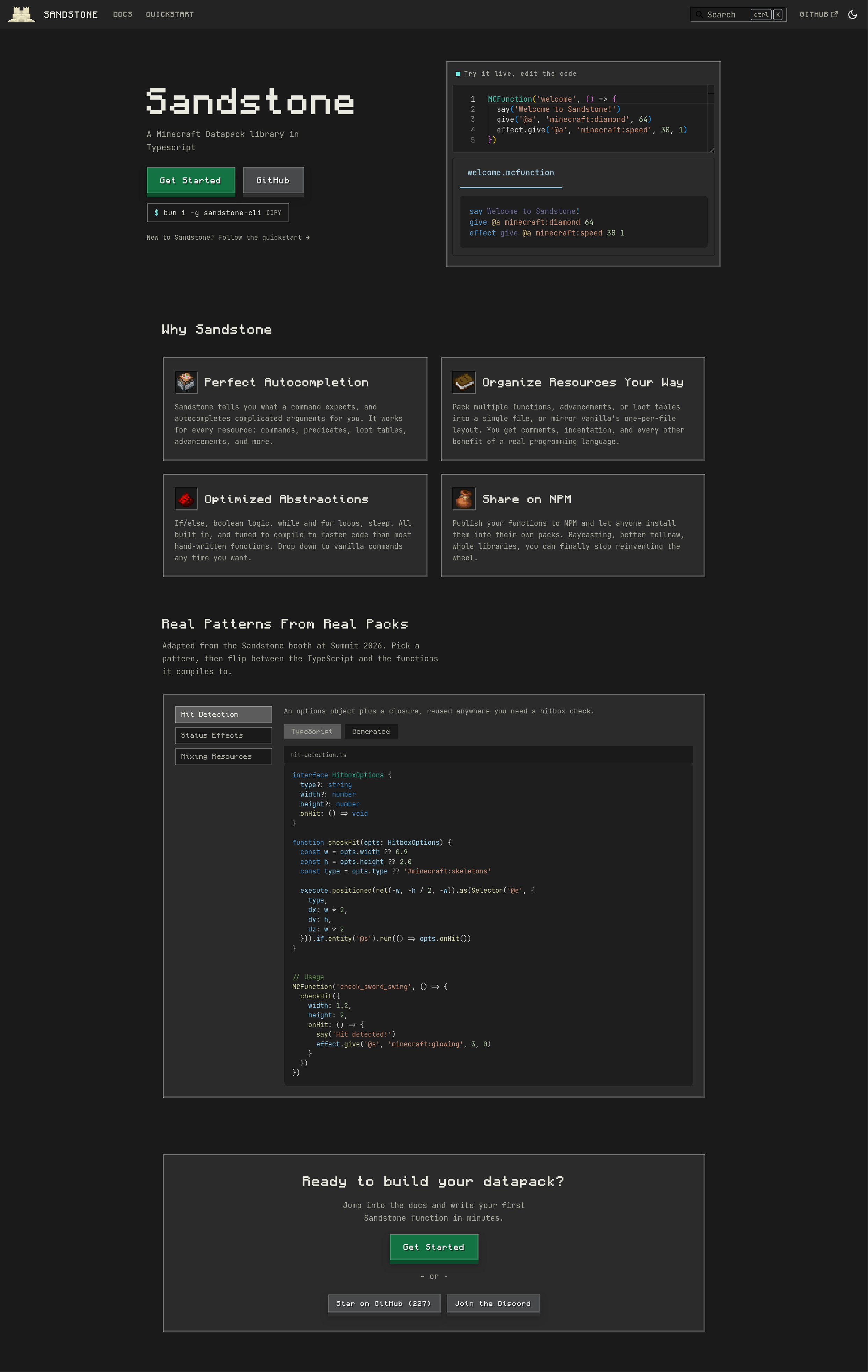Click the Why Sandstone heading
Viewport: 868px width, 1372px height.
point(217,330)
